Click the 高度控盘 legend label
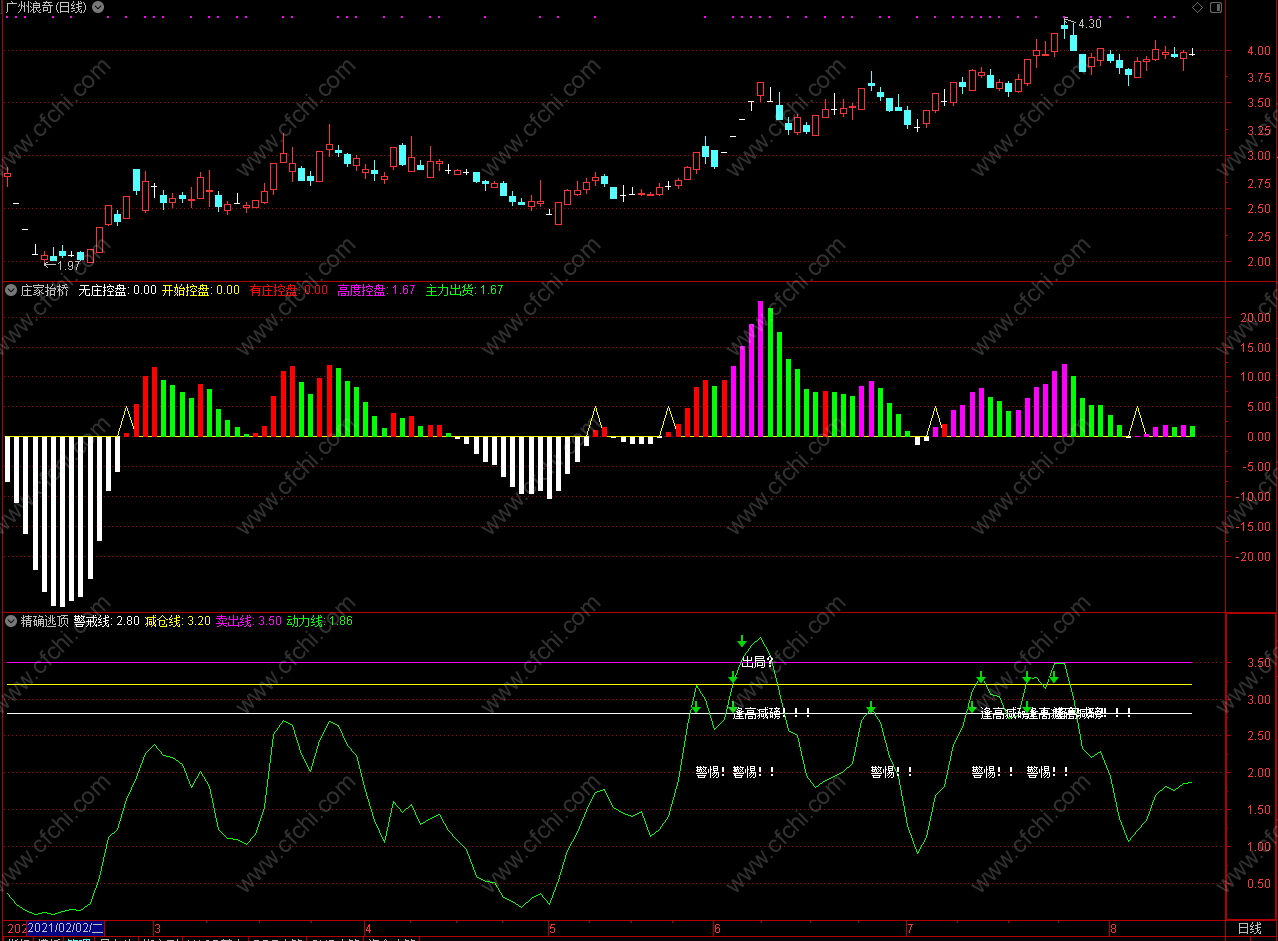1278x941 pixels. pyautogui.click(x=361, y=291)
